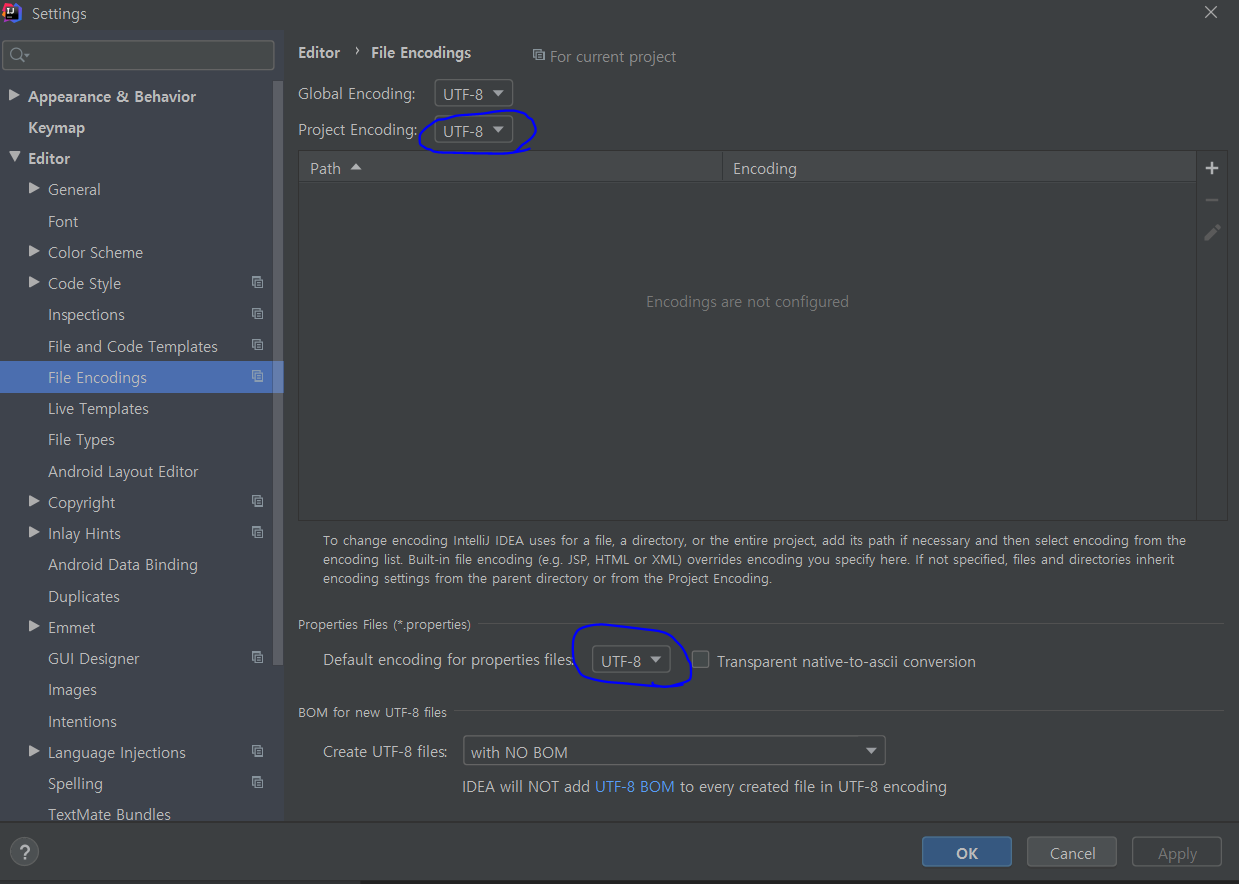The image size is (1239, 884).
Task: Open the UTF-8 BOM link
Action: (x=635, y=786)
